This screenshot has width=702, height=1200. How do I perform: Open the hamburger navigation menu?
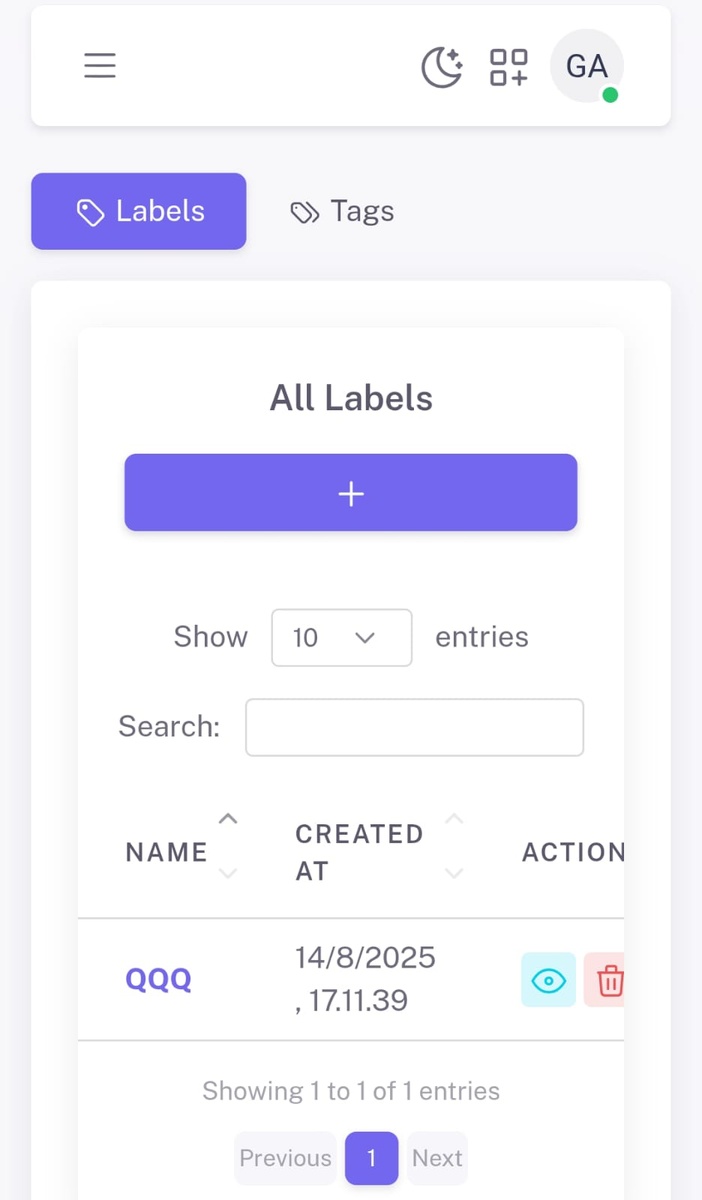pos(100,66)
